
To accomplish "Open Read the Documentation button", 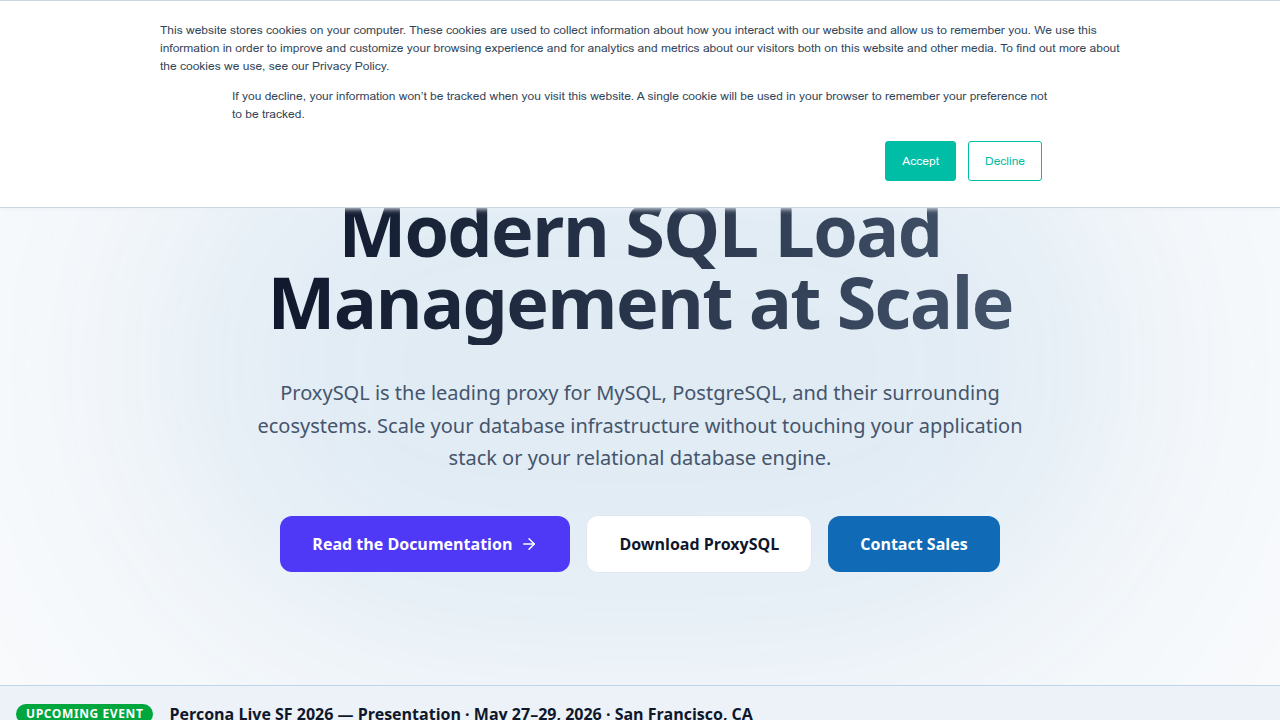I will coord(425,544).
